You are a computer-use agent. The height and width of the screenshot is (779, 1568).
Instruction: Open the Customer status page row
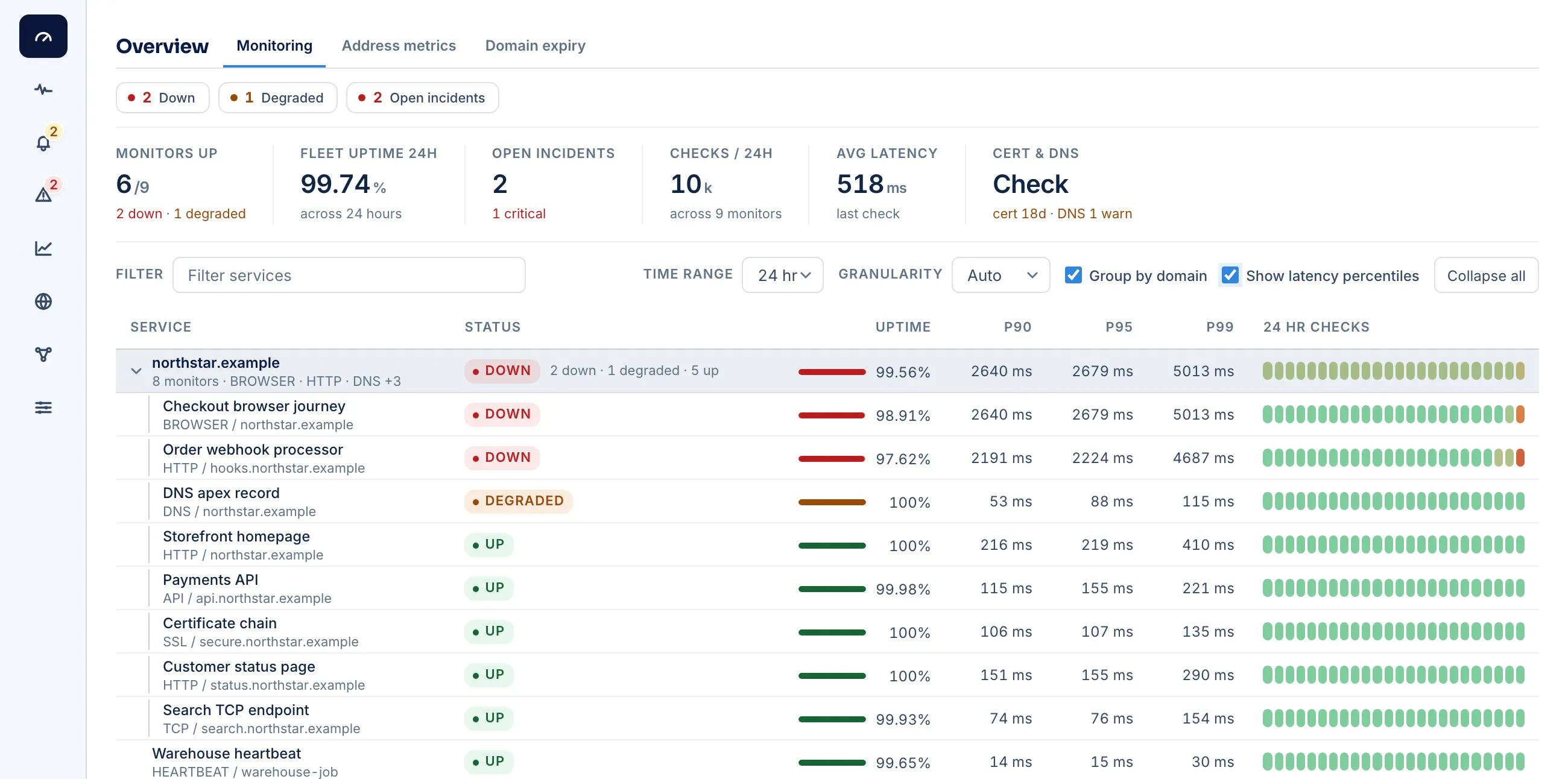[827, 675]
